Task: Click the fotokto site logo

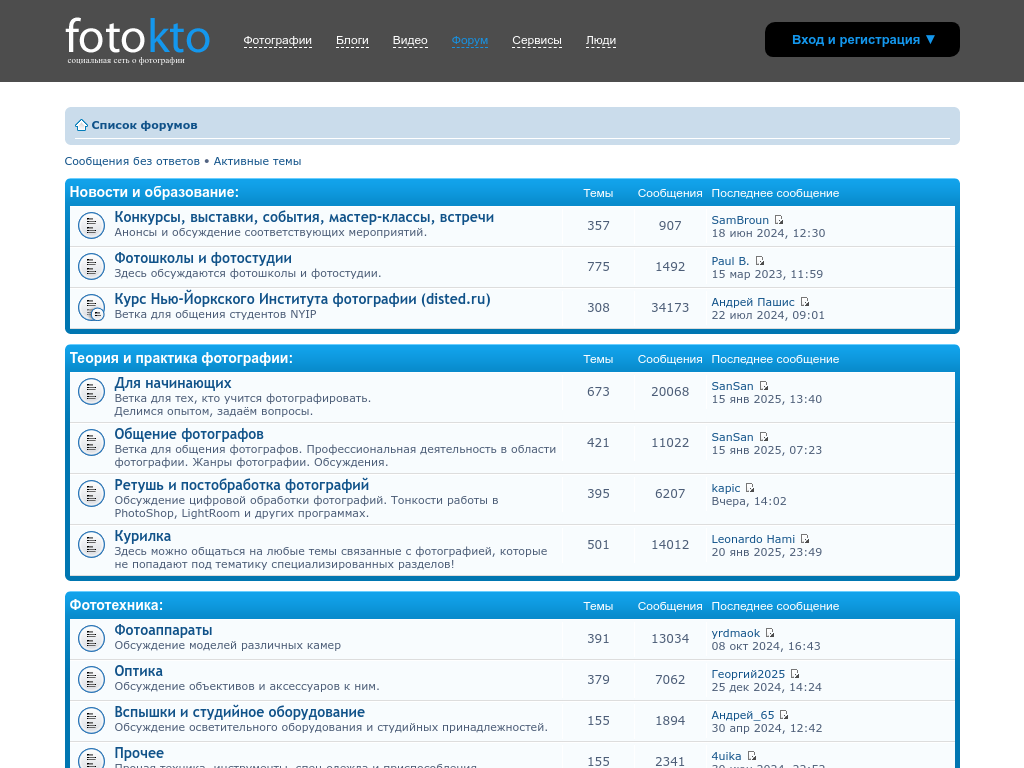Action: [137, 38]
